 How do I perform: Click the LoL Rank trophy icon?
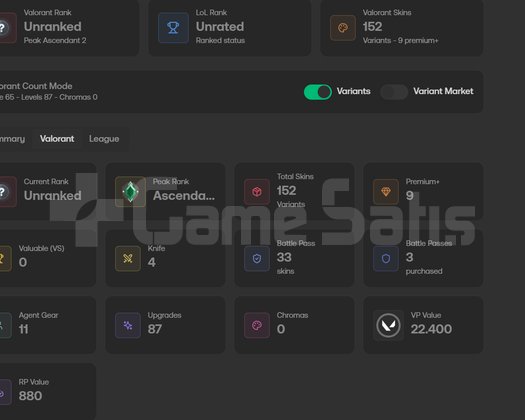[x=173, y=27]
